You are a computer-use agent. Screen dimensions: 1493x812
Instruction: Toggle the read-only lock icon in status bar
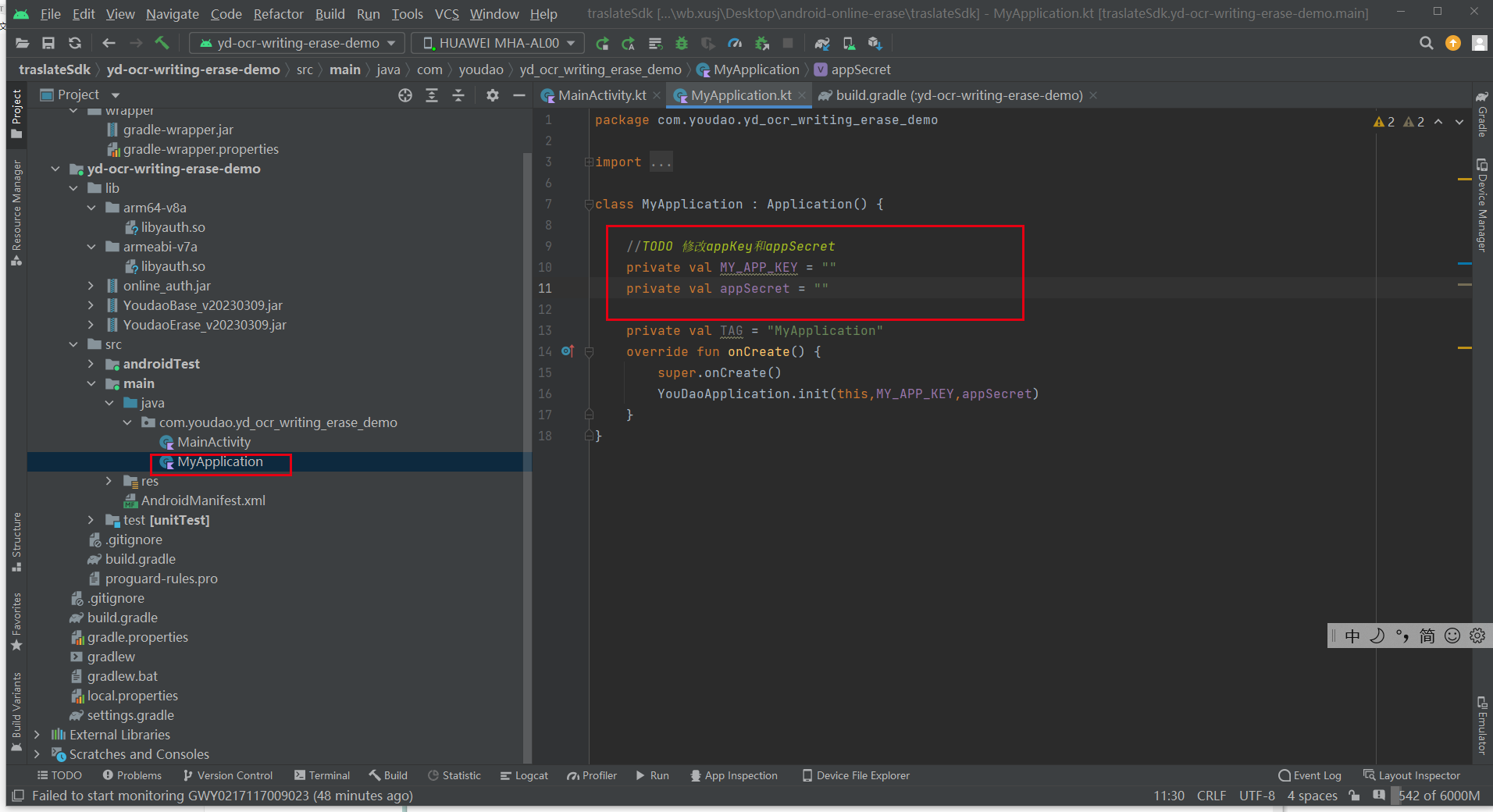click(x=1354, y=796)
